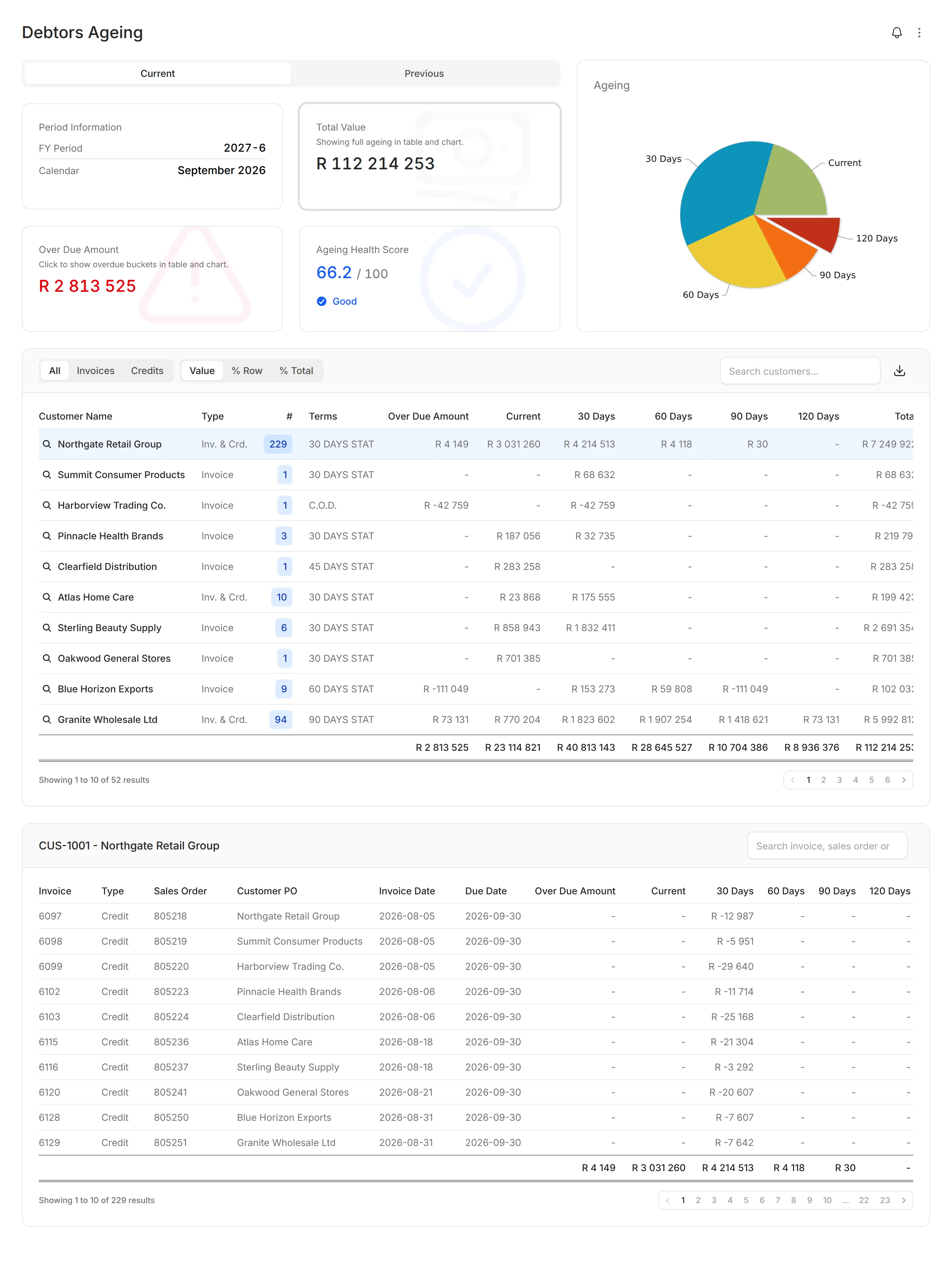Click magnifier icon beside Granite Wholesale Ltd
952x1265 pixels.
click(x=47, y=720)
